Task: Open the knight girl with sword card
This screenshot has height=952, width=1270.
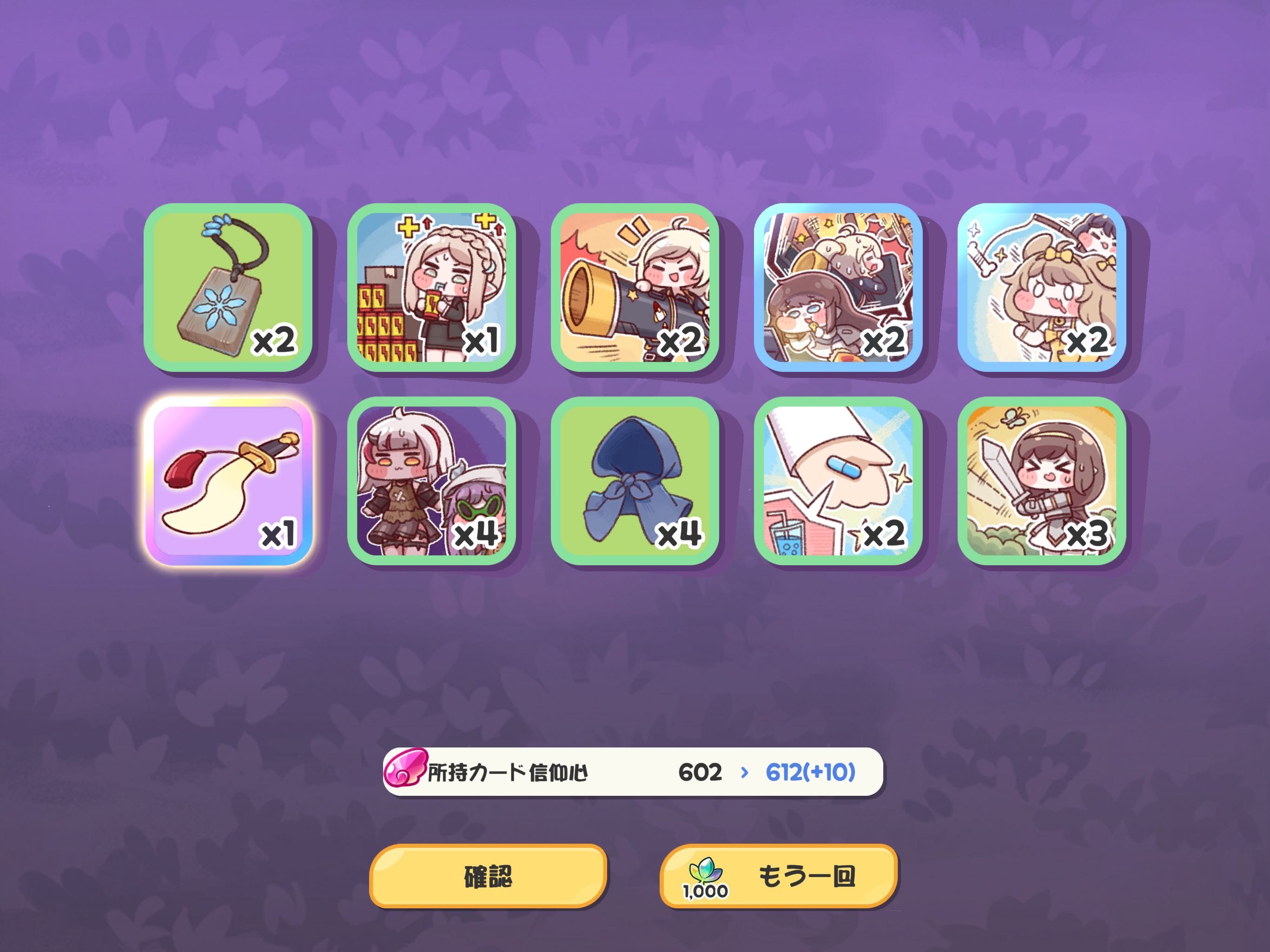Action: coord(1041,481)
